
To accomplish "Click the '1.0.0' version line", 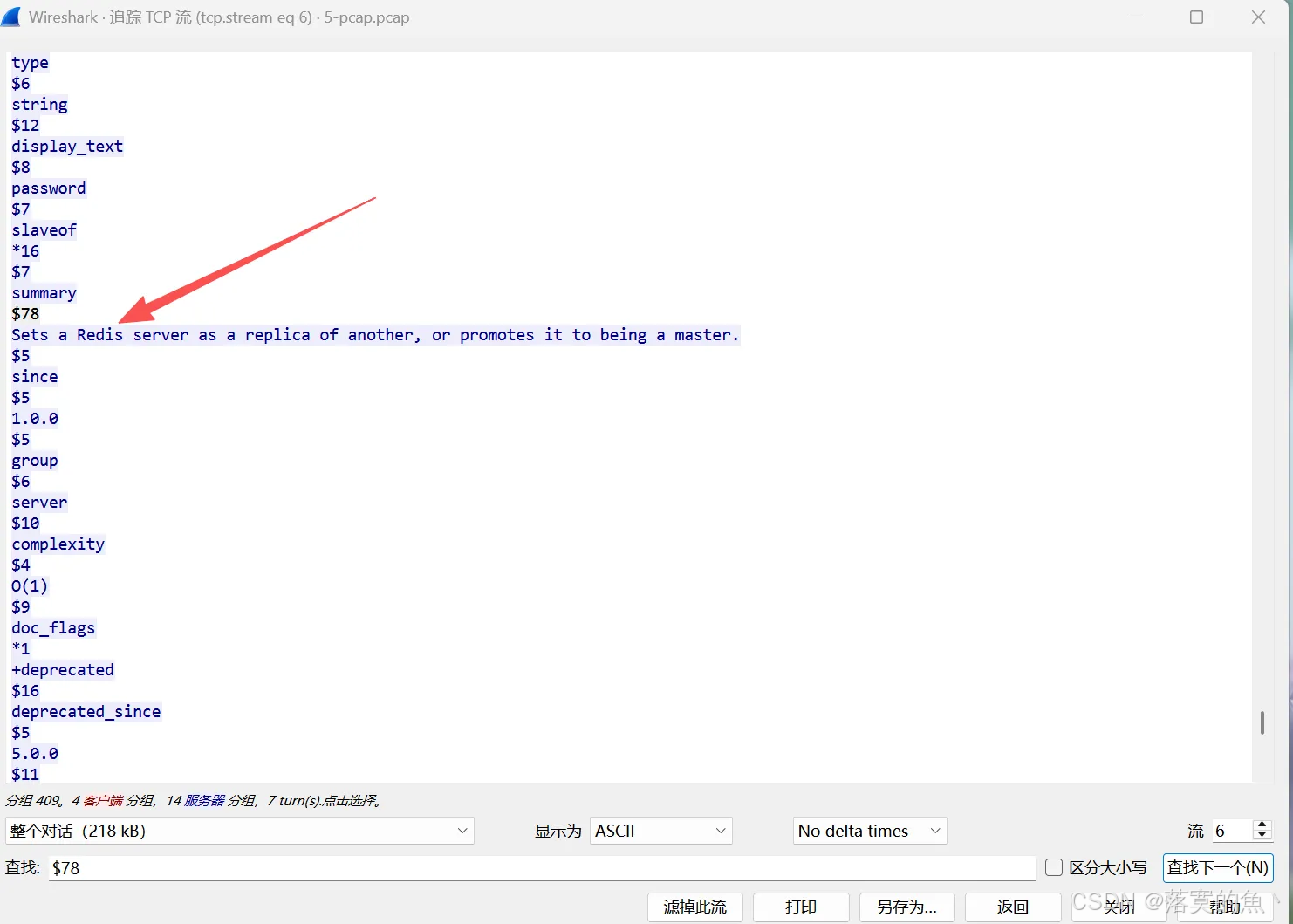I will point(35,419).
